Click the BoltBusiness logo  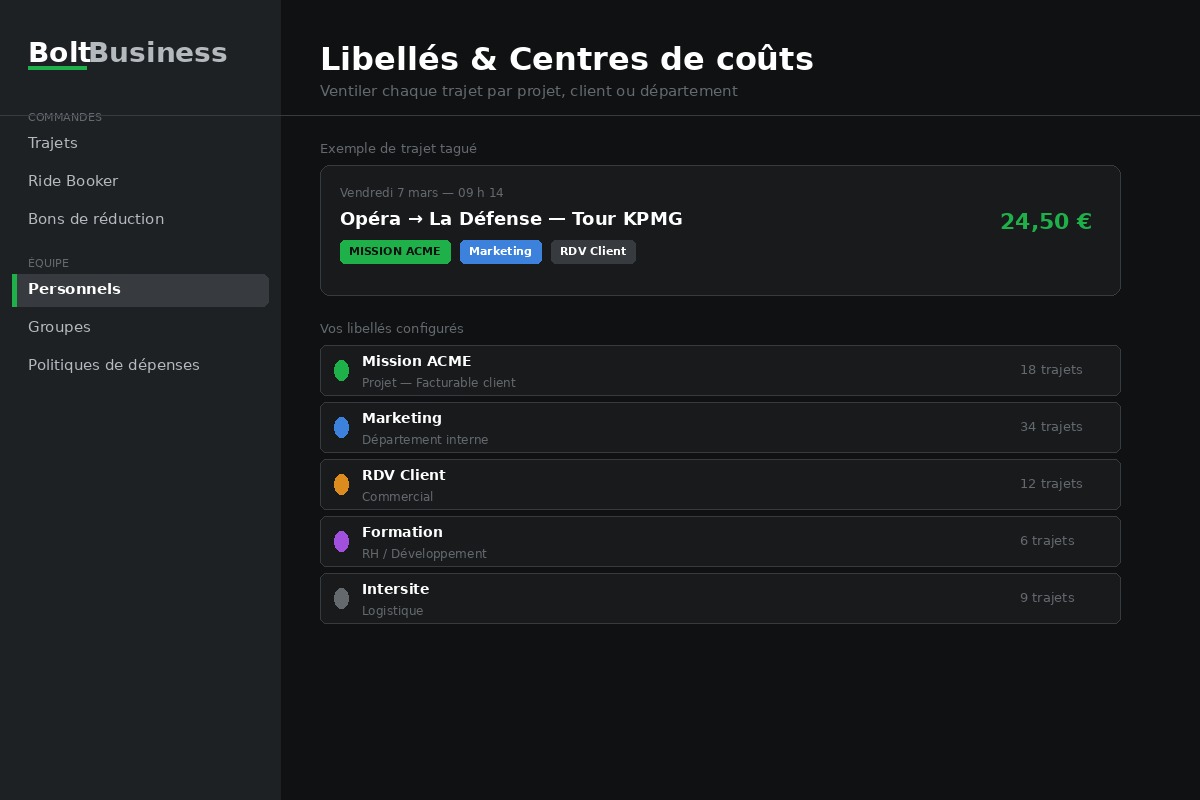(127, 52)
